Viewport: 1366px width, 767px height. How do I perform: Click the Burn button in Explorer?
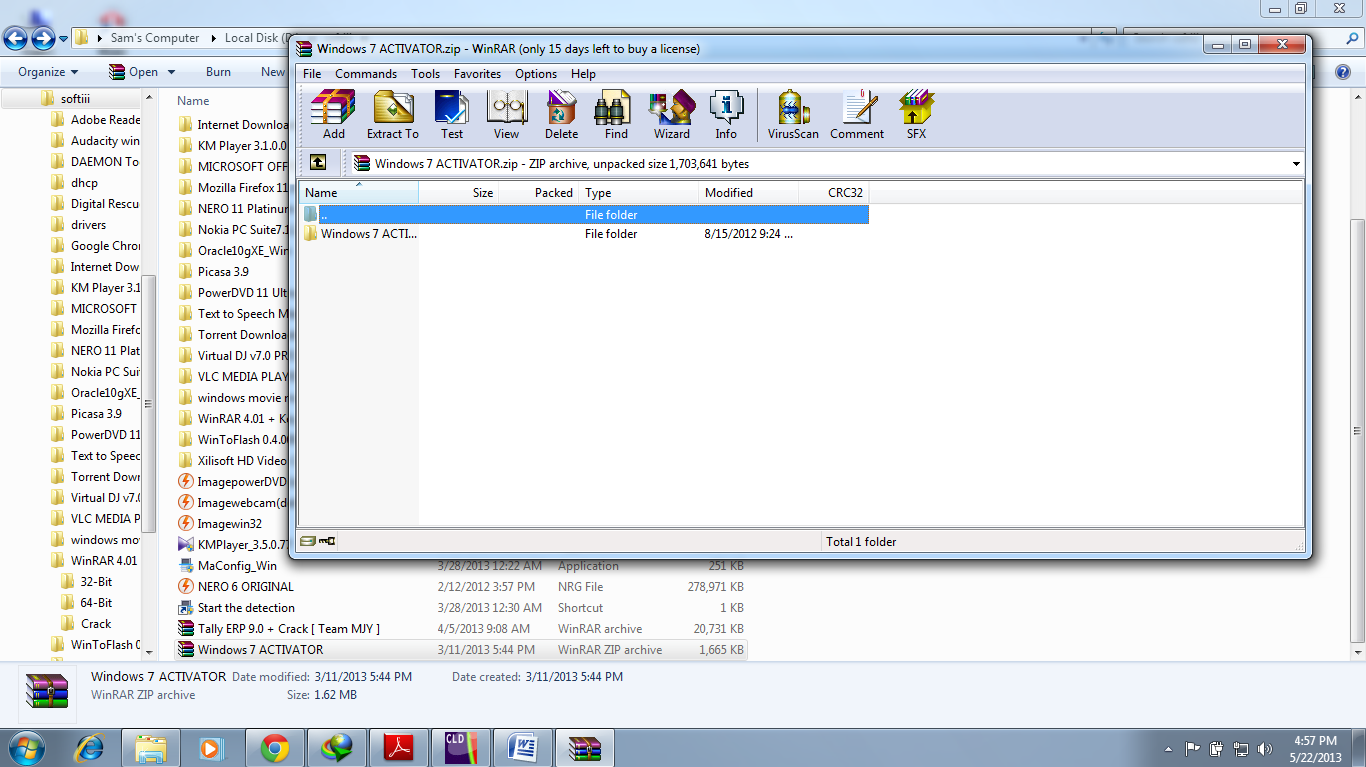click(x=218, y=72)
